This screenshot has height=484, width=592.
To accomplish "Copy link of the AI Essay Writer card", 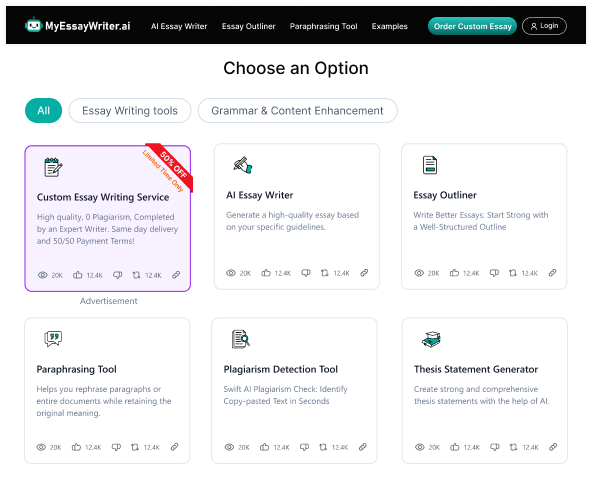I will pyautogui.click(x=364, y=273).
